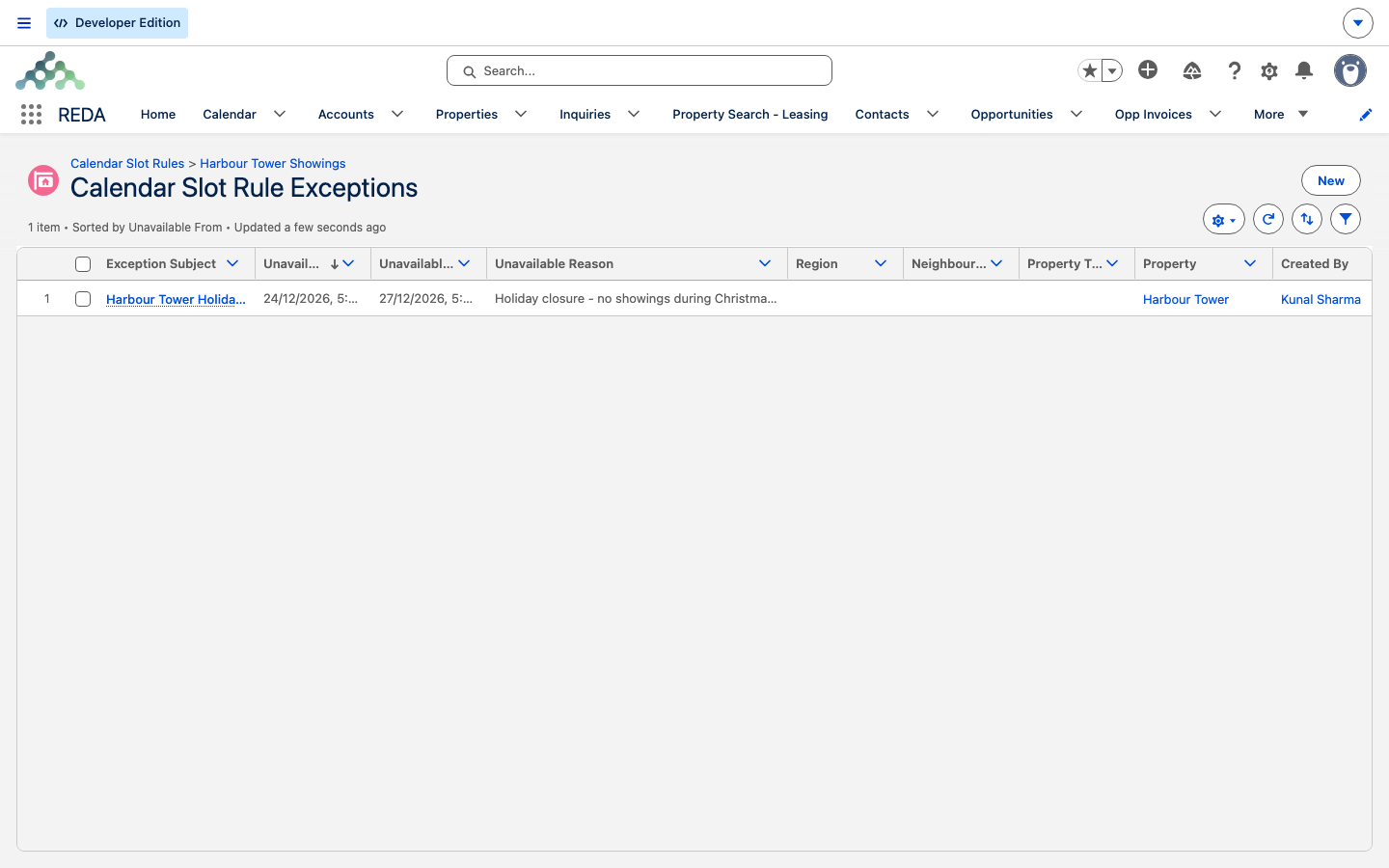Viewport: 1389px width, 868px height.
Task: Open Exception Subject column actions chevron
Action: (232, 263)
